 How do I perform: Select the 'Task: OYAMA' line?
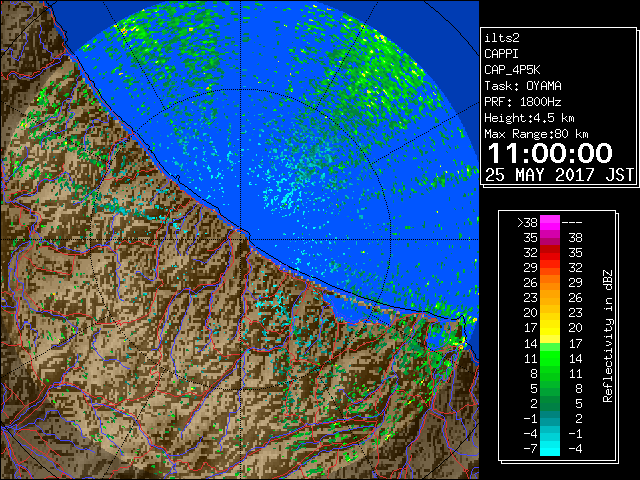pos(523,86)
